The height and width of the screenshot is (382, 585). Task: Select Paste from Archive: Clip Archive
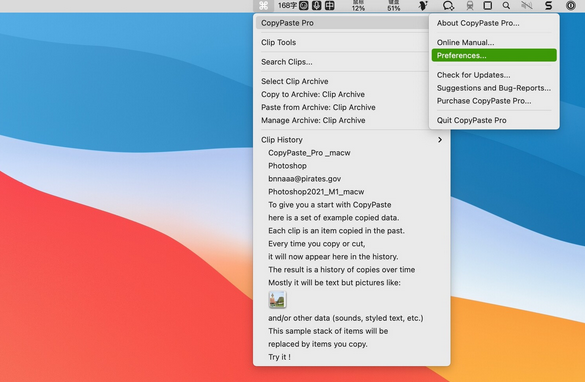(x=342, y=107)
